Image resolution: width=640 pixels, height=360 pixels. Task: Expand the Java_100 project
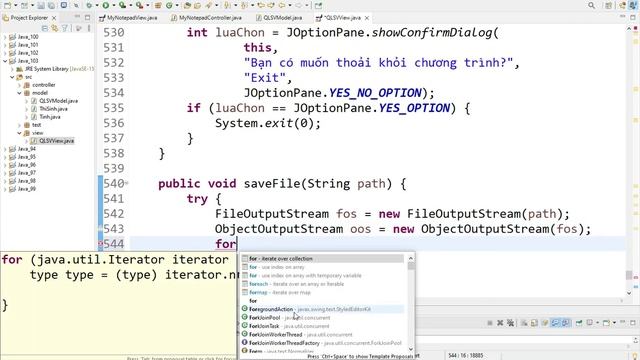coord(5,37)
